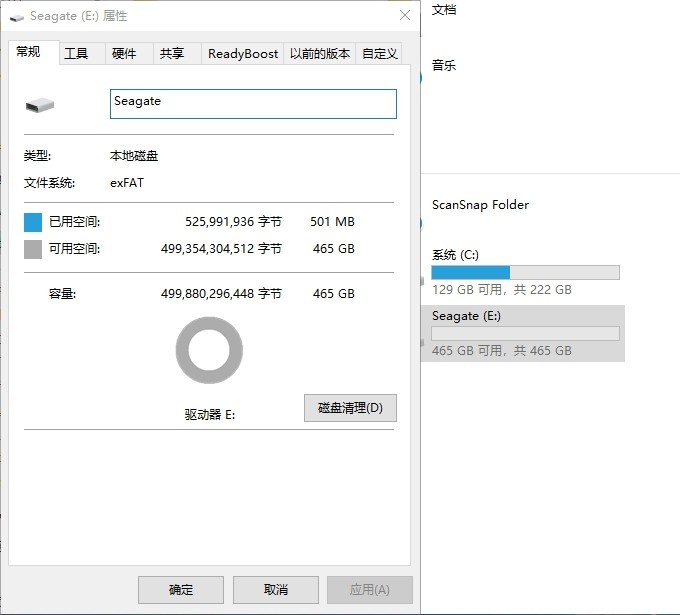The width and height of the screenshot is (680, 615).
Task: Select 系统 (C:) drive in Explorer
Action: 525,272
